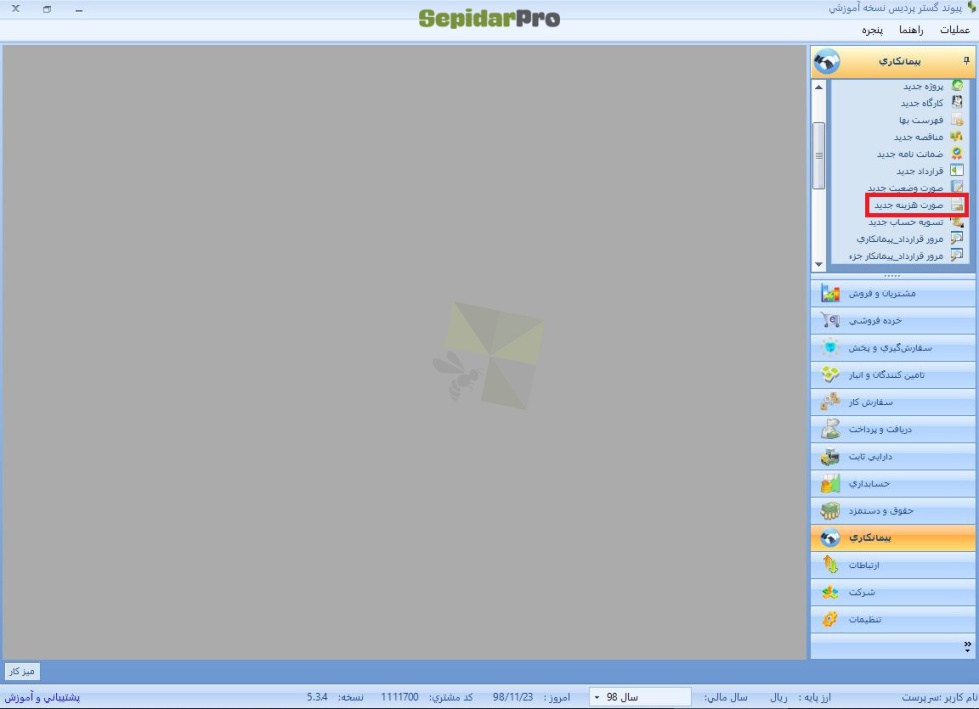Open the صورت وضعیت جدید (new status statement) icon
Screen dimensions: 979x709
(957, 187)
